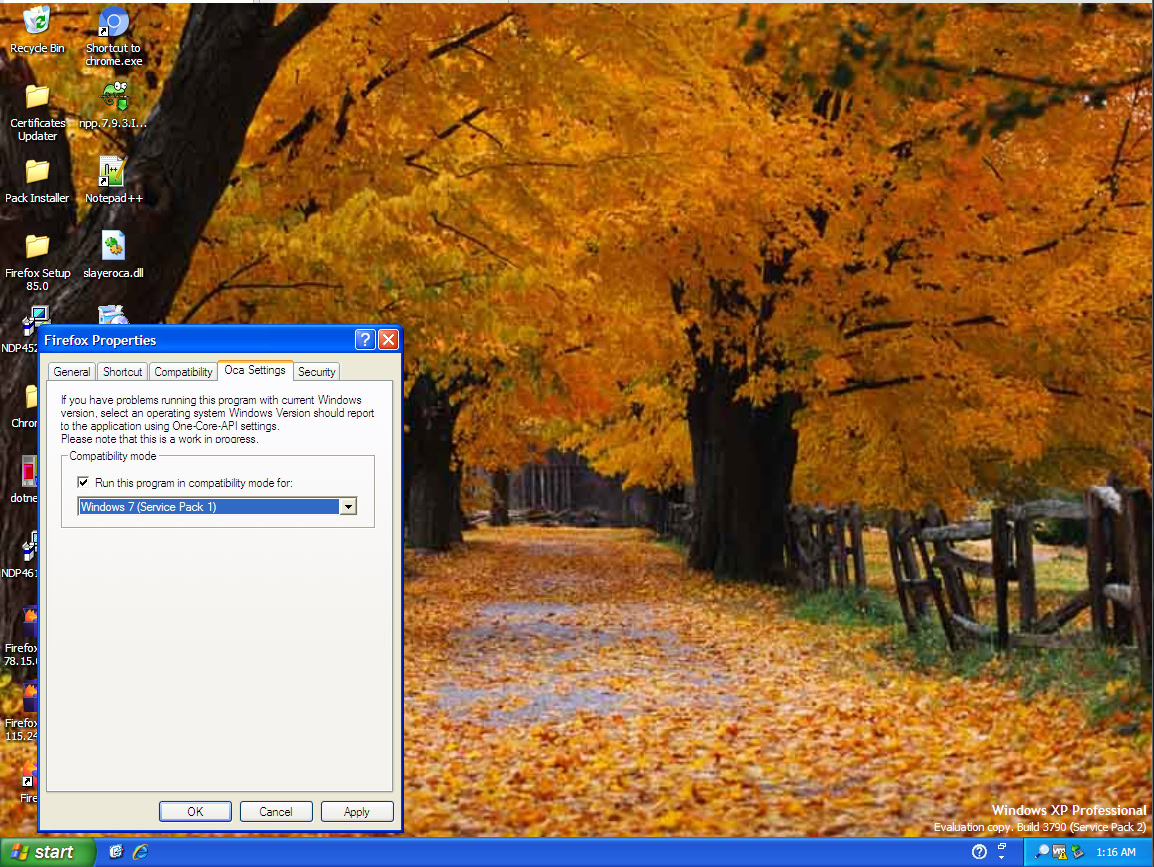Select the Notepad++ desktop icon
1154x867 pixels.
(113, 181)
